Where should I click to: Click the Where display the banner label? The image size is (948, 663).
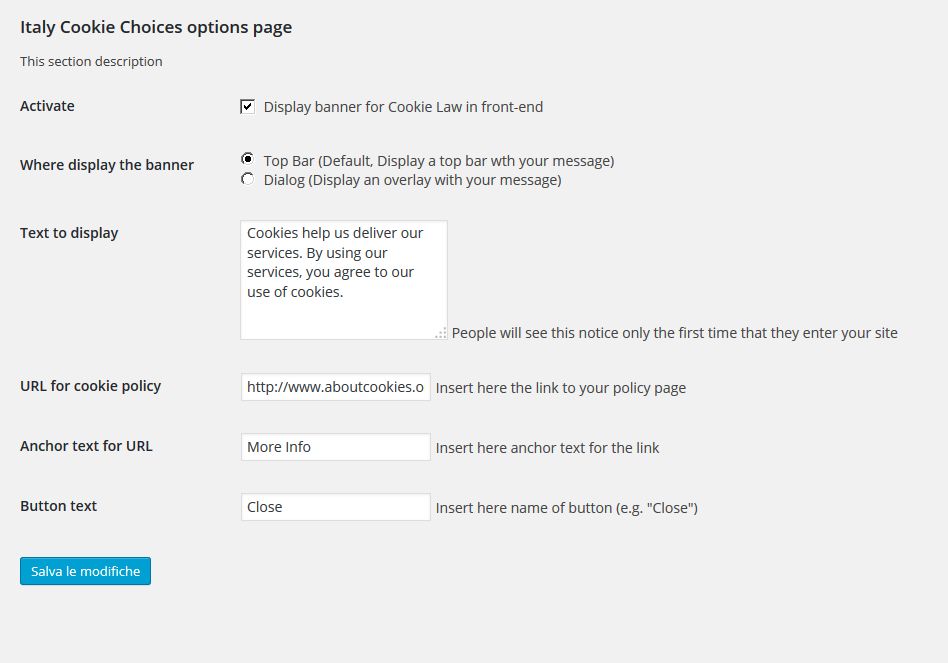tap(107, 165)
